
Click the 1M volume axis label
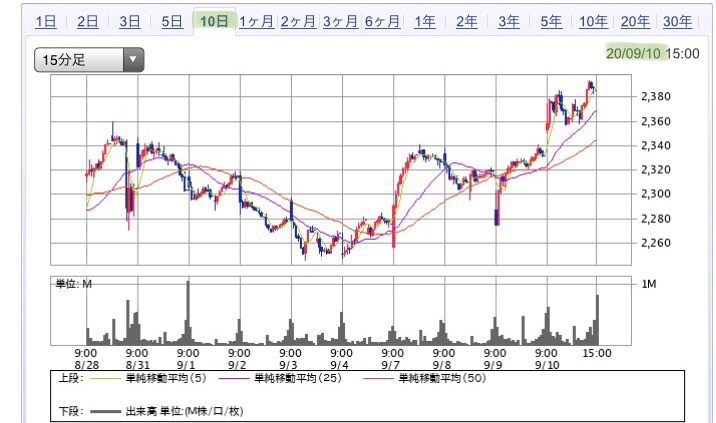click(649, 284)
